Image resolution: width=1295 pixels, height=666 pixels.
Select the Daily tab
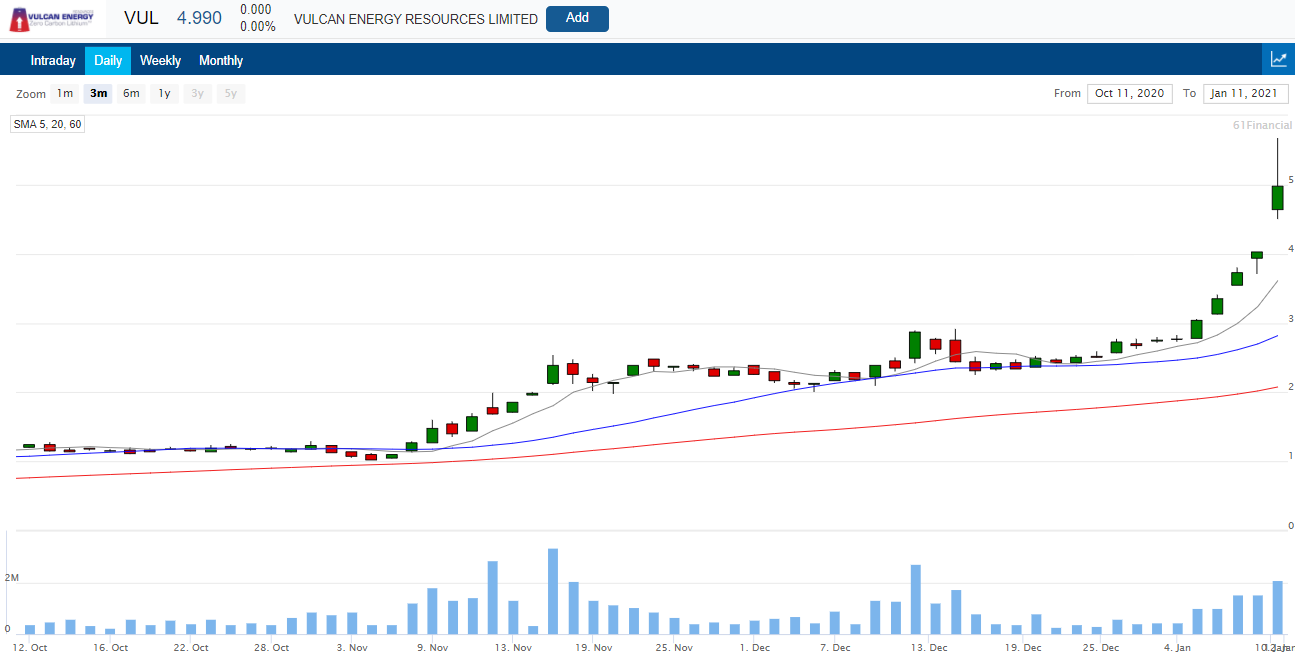pos(108,60)
